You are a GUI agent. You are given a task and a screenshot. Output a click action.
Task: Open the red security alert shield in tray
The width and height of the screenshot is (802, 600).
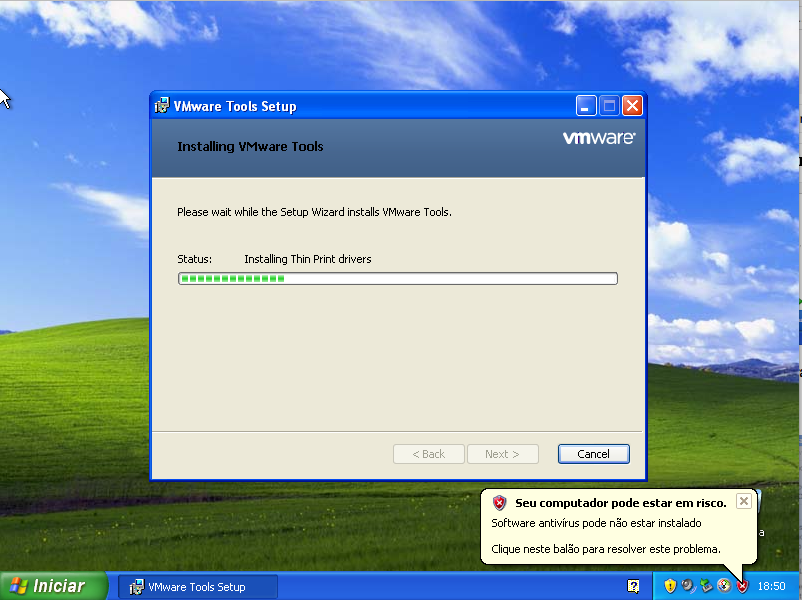point(741,586)
